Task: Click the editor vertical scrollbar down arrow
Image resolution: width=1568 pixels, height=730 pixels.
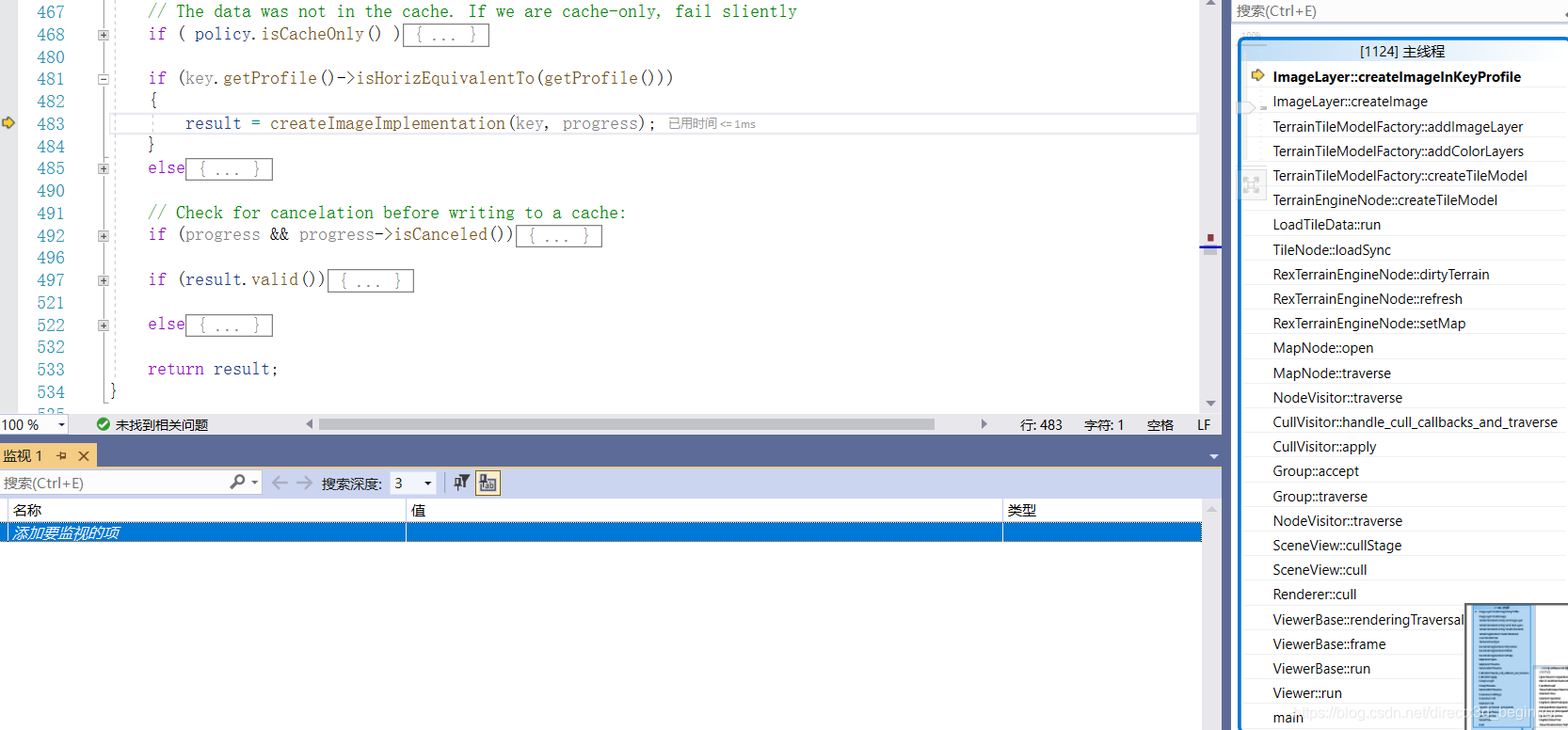Action: [1210, 404]
